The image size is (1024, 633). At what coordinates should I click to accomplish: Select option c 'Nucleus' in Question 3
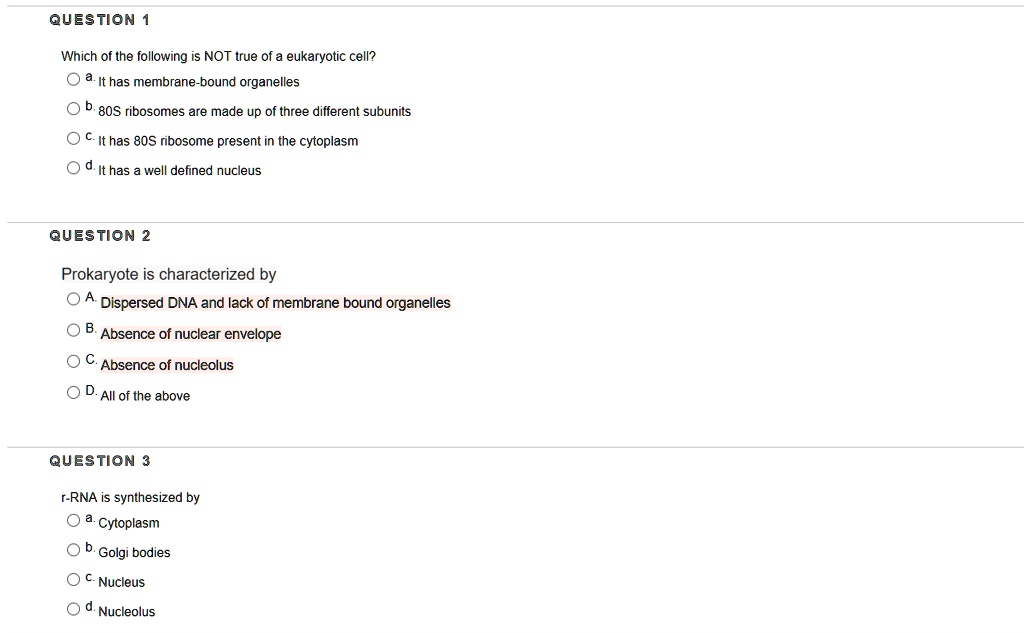tap(73, 579)
